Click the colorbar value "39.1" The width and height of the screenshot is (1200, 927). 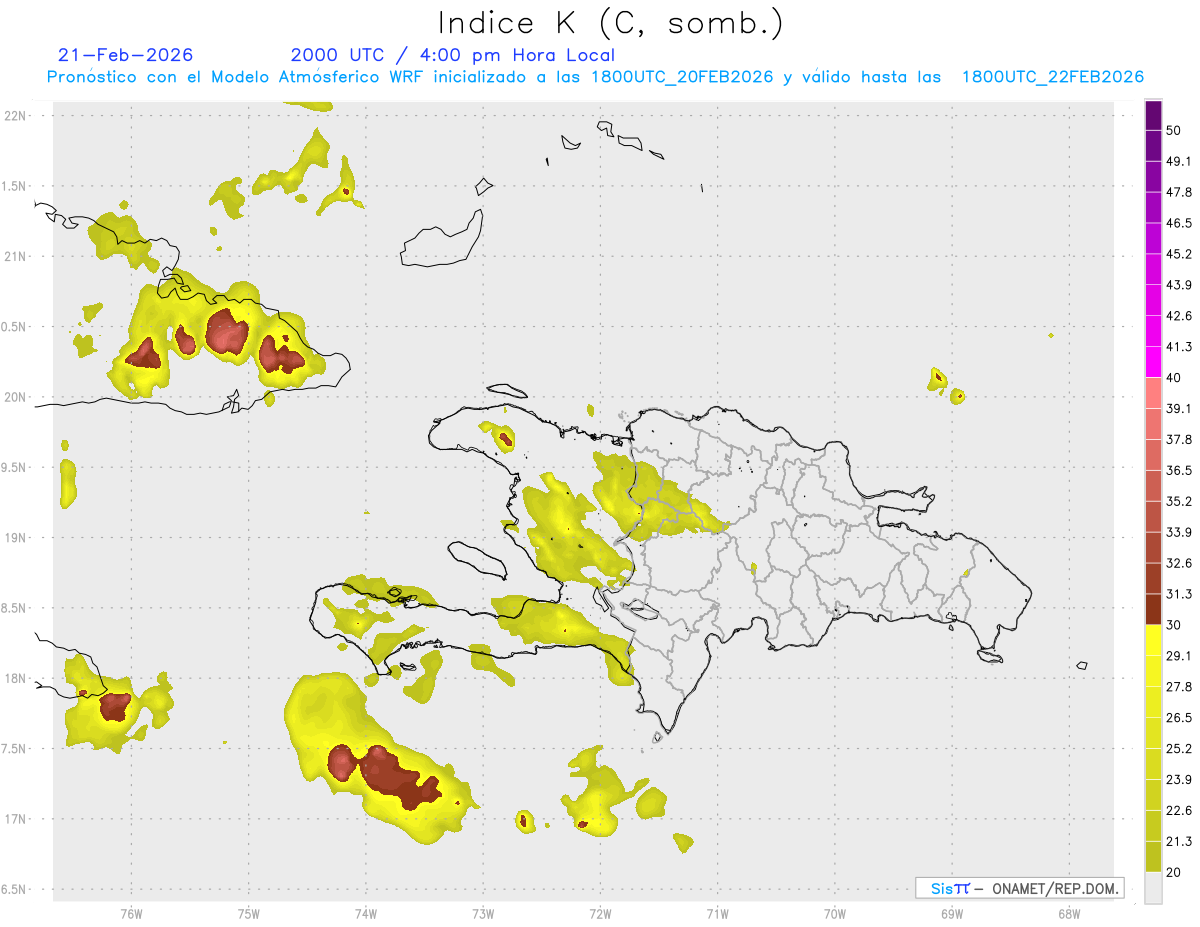[1179, 408]
